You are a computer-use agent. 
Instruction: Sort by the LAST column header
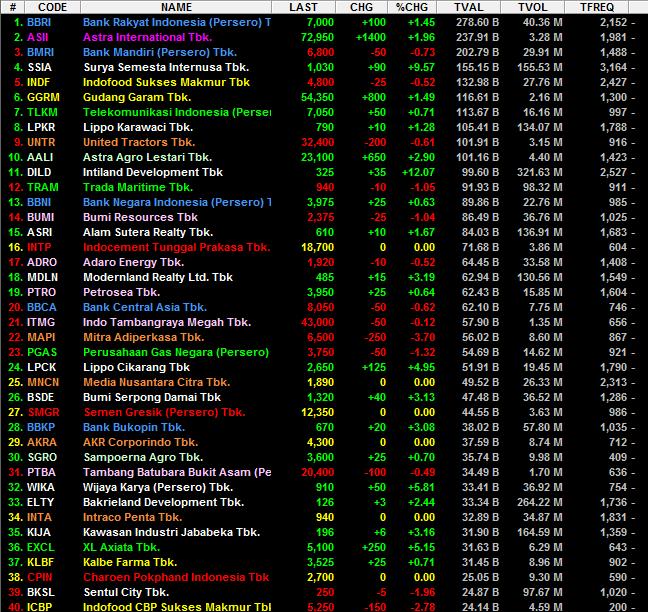coord(303,7)
